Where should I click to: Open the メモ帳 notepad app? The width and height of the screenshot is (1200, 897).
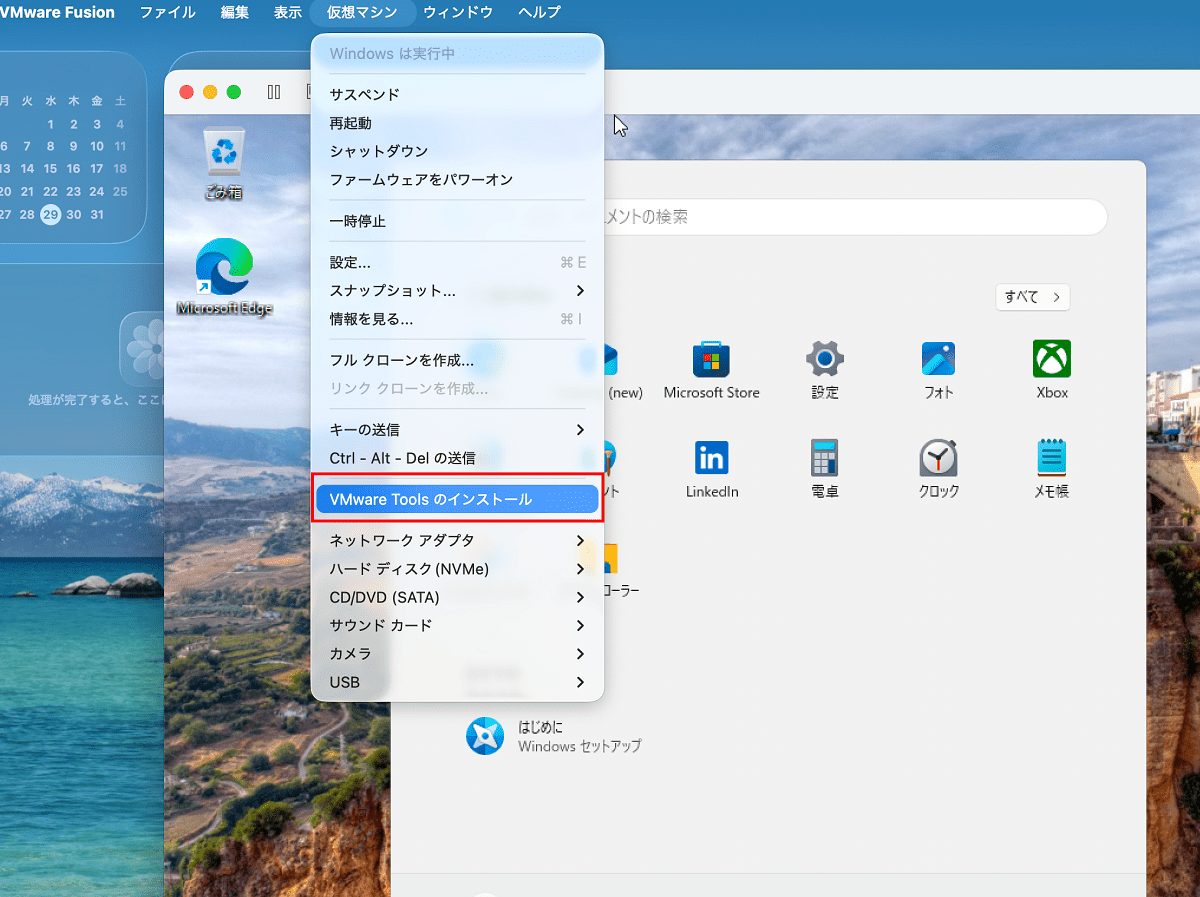coord(1052,469)
